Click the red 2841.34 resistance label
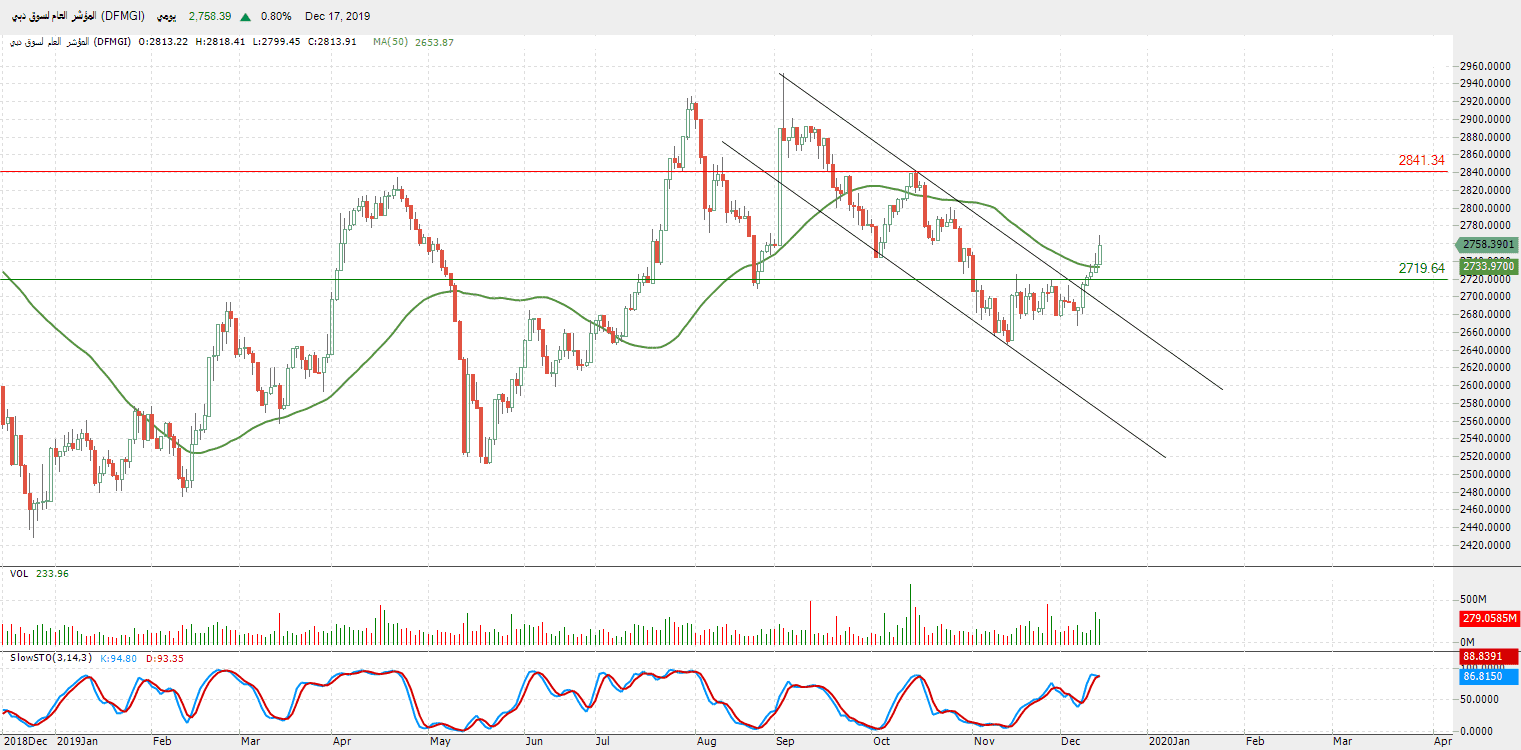 [x=1422, y=160]
